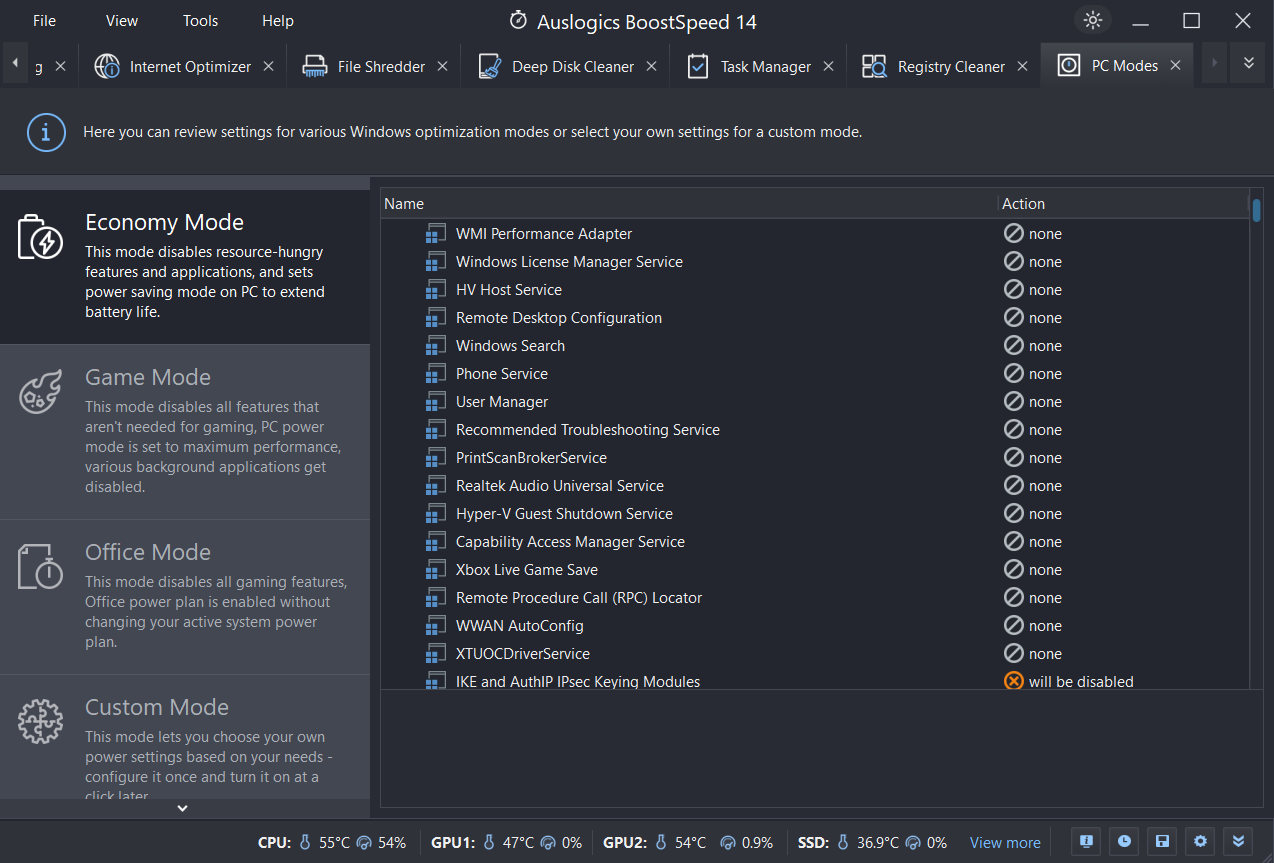Click the Economy Mode battery icon

click(41, 238)
